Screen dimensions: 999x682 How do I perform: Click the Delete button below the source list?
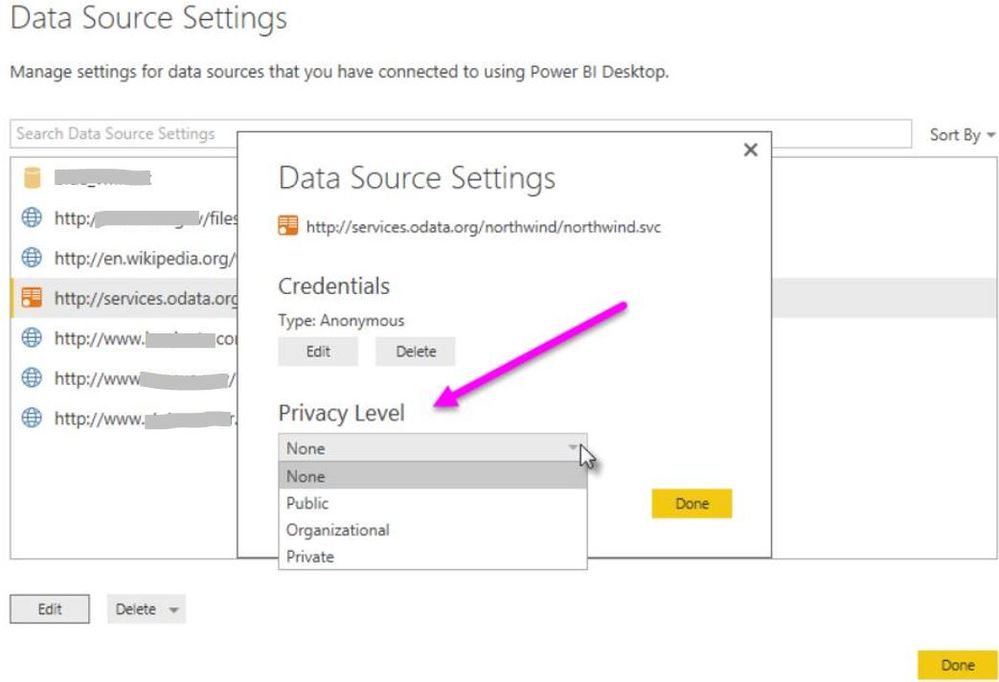click(146, 609)
